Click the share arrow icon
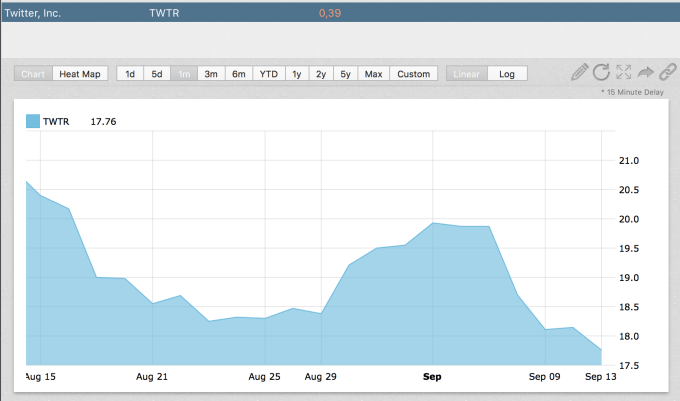This screenshot has height=401, width=680. click(645, 72)
